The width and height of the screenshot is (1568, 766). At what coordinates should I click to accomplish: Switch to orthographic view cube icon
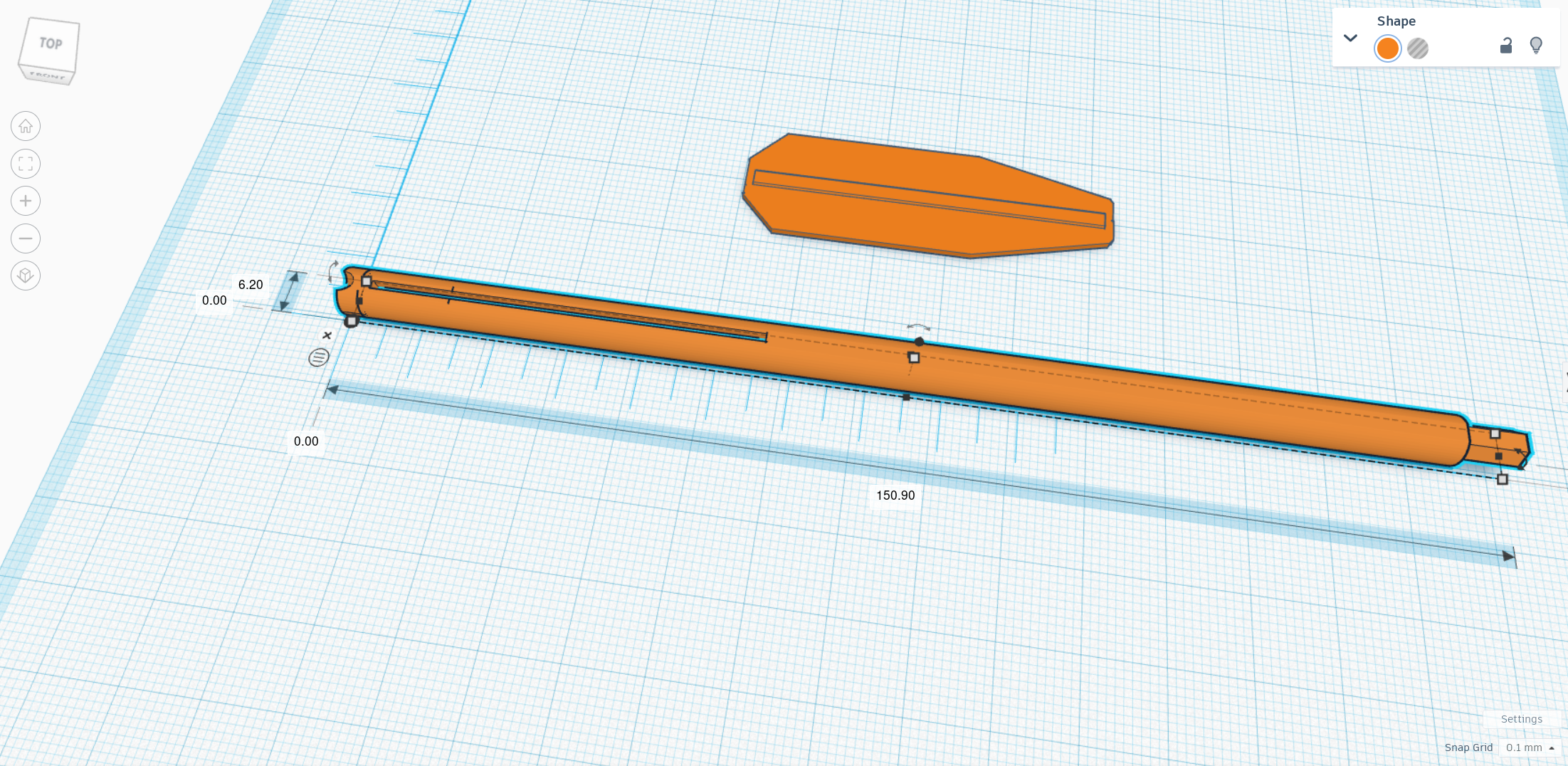click(x=26, y=276)
